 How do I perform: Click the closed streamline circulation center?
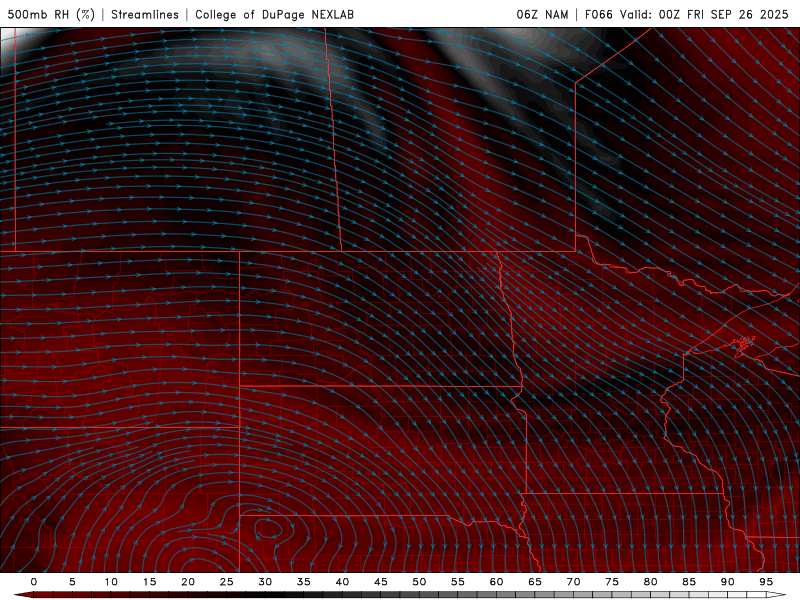coord(268,529)
